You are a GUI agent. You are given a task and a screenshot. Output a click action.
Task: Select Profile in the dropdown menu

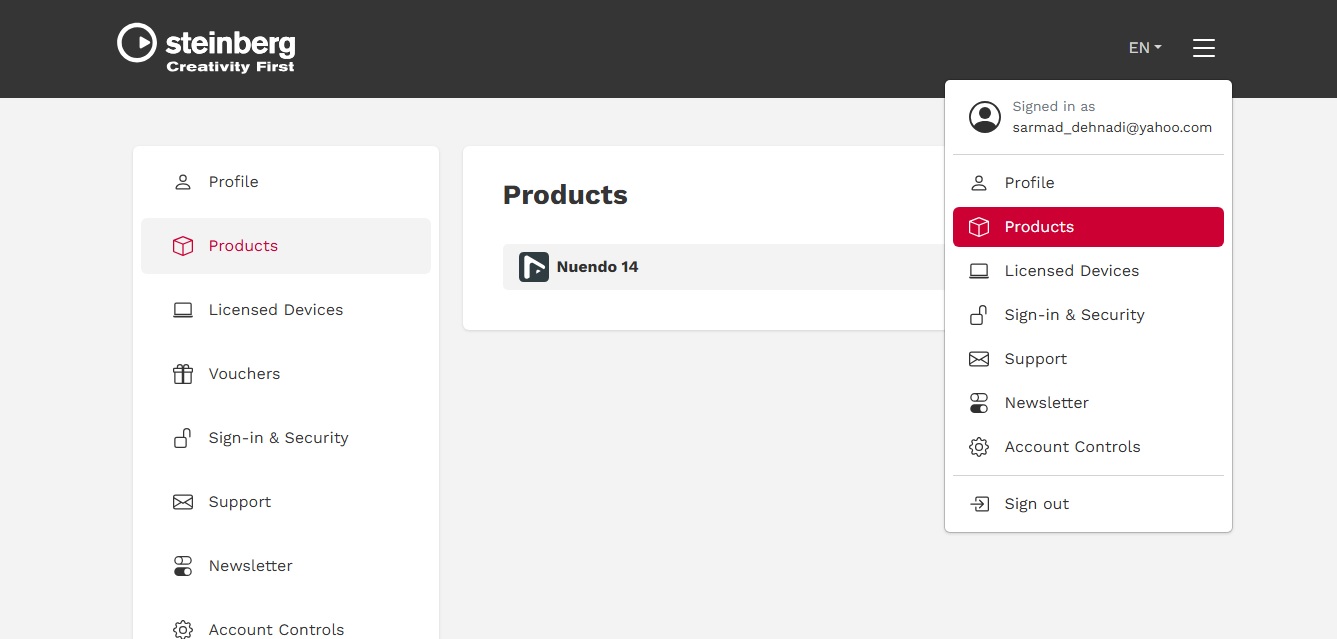[1029, 183]
